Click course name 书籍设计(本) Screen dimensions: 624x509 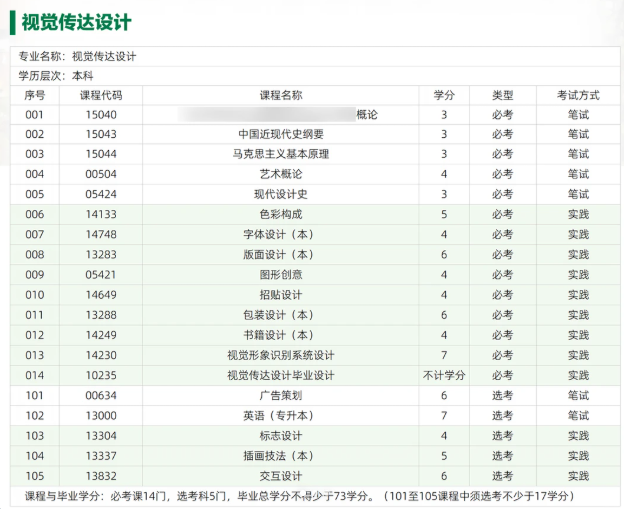pyautogui.click(x=279, y=335)
